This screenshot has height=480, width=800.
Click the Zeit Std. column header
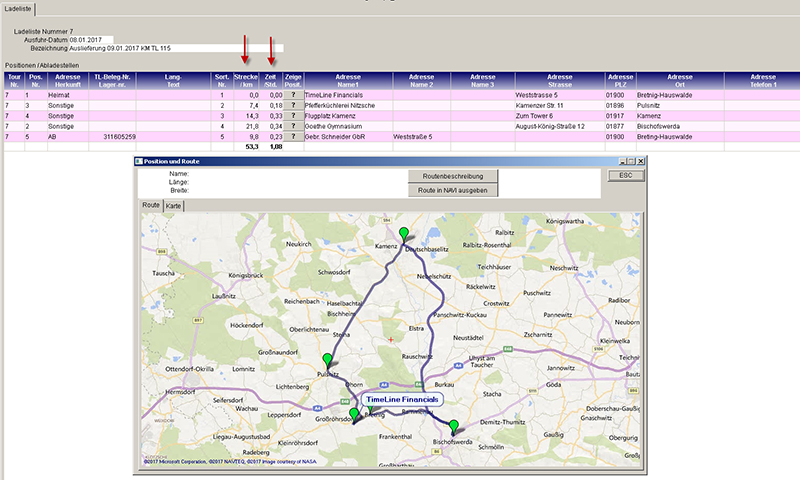point(271,80)
